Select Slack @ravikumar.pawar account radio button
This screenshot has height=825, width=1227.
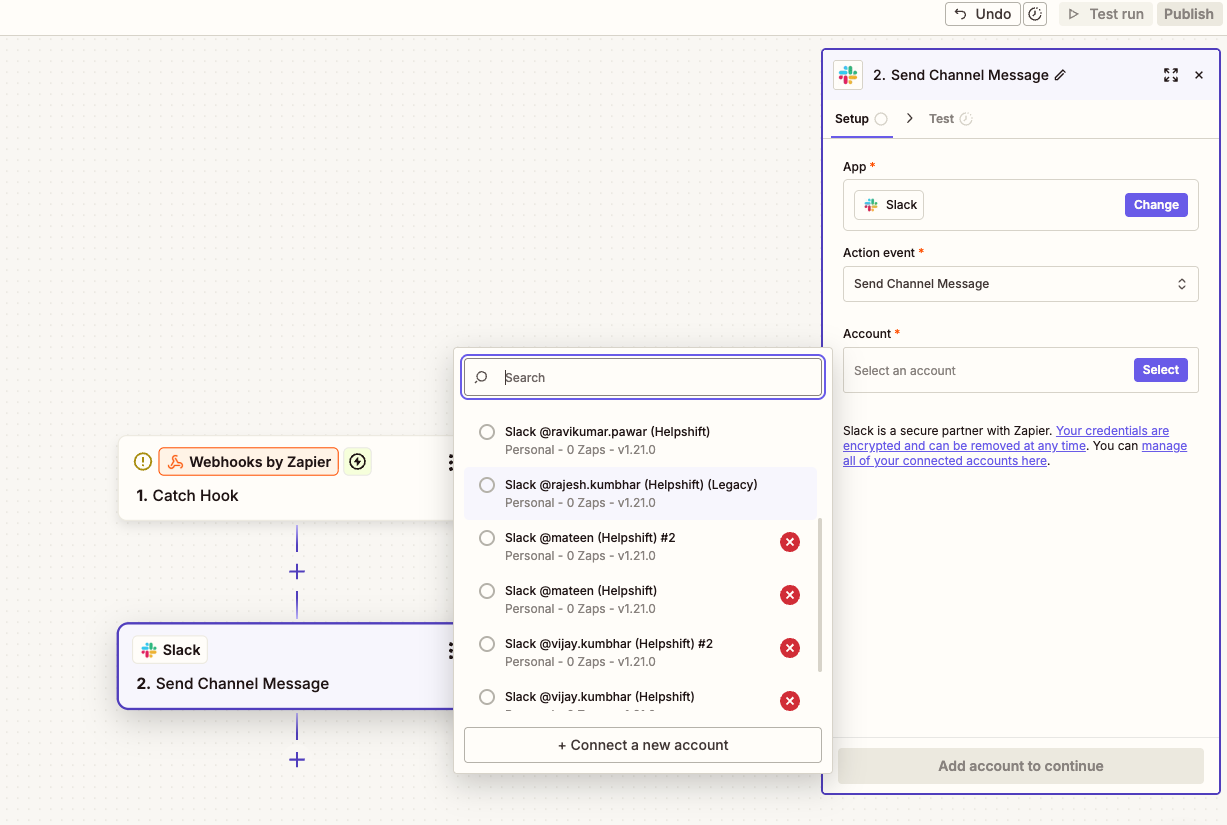pyautogui.click(x=487, y=432)
